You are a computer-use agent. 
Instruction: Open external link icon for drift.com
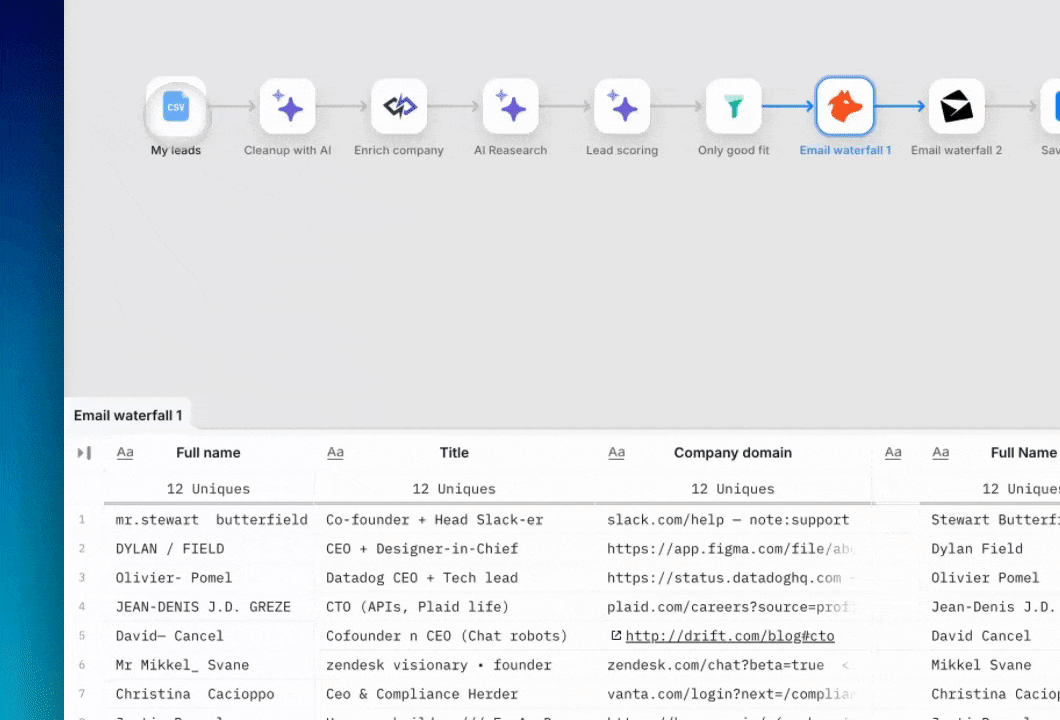pyautogui.click(x=616, y=635)
